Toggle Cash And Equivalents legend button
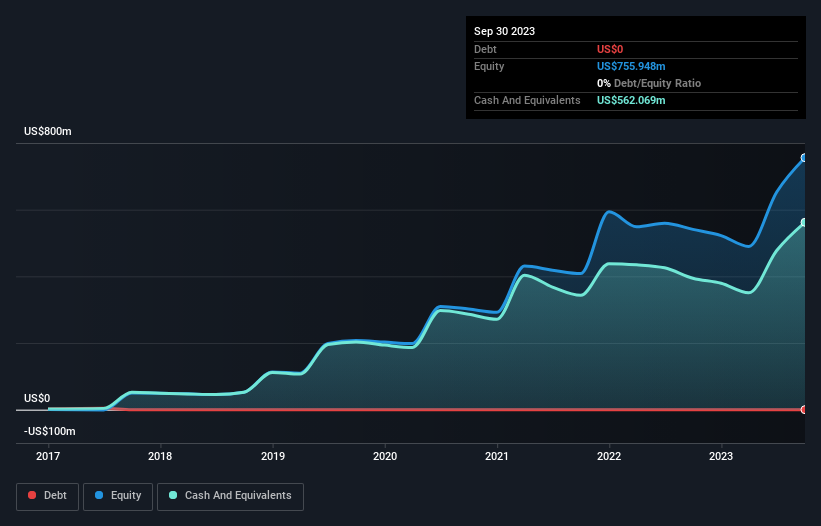 click(230, 496)
